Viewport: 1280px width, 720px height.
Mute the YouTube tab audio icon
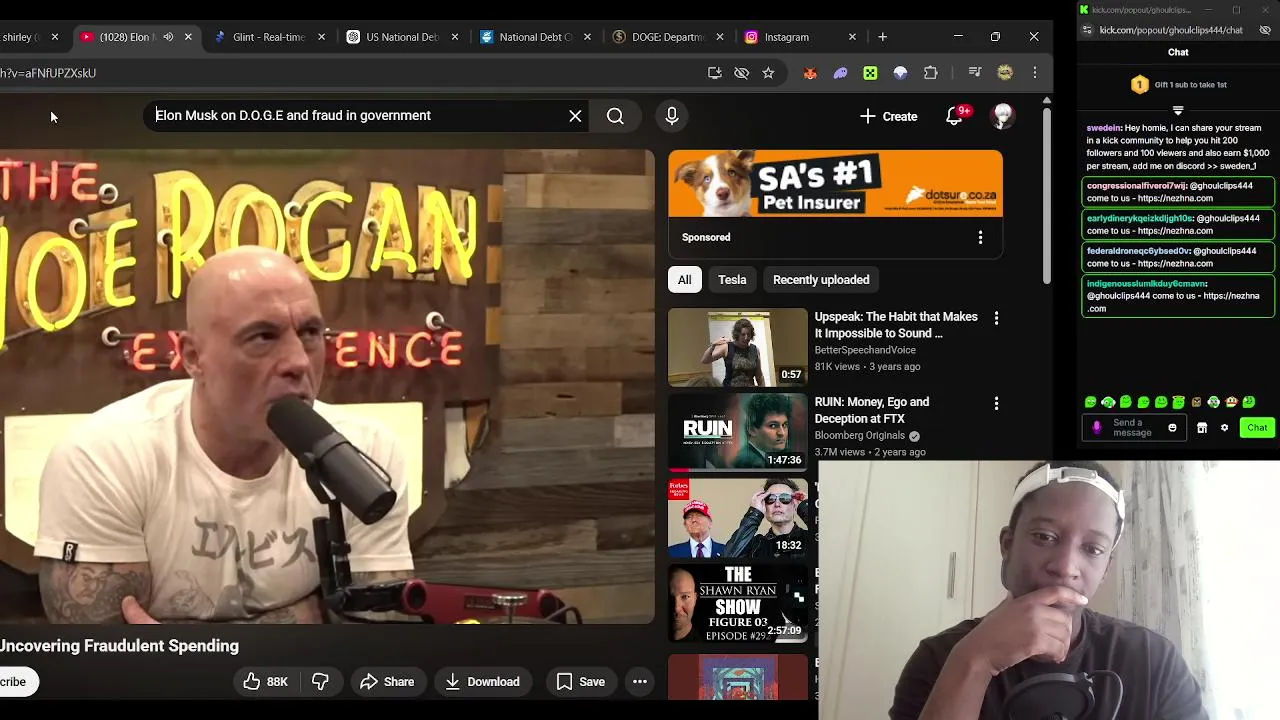point(168,37)
